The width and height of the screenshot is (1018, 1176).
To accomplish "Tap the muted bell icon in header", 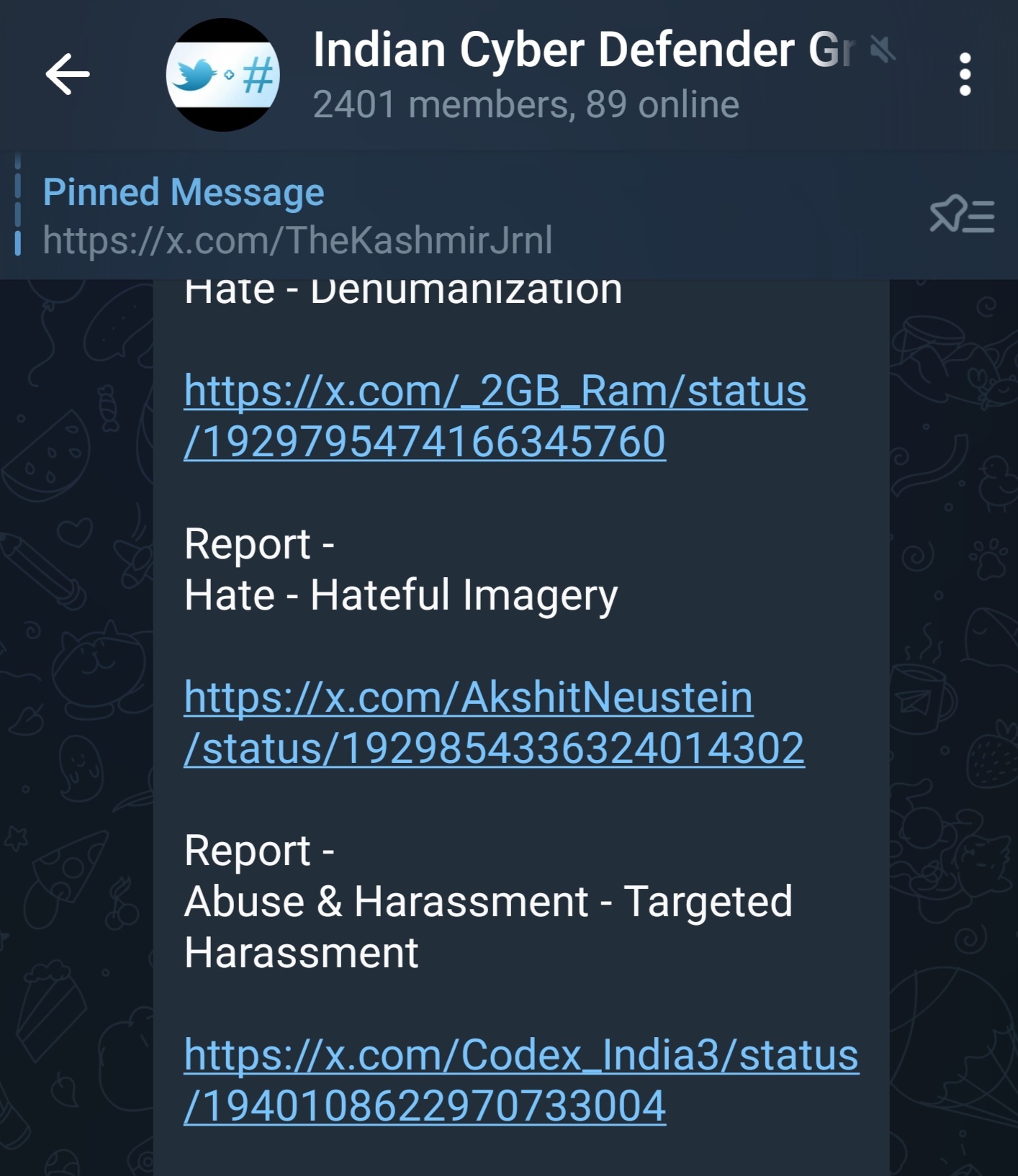I will click(x=882, y=50).
